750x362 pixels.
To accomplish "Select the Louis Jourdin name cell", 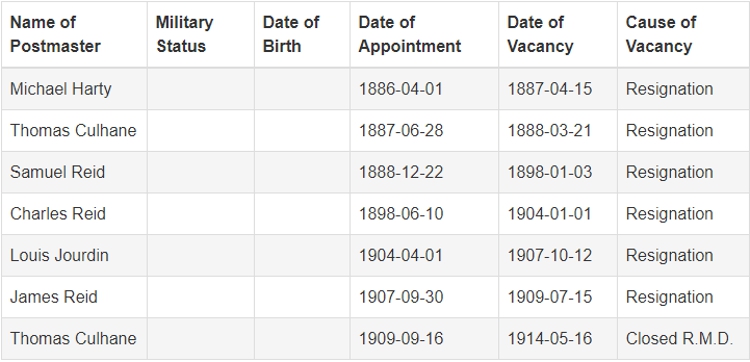I will click(x=74, y=255).
